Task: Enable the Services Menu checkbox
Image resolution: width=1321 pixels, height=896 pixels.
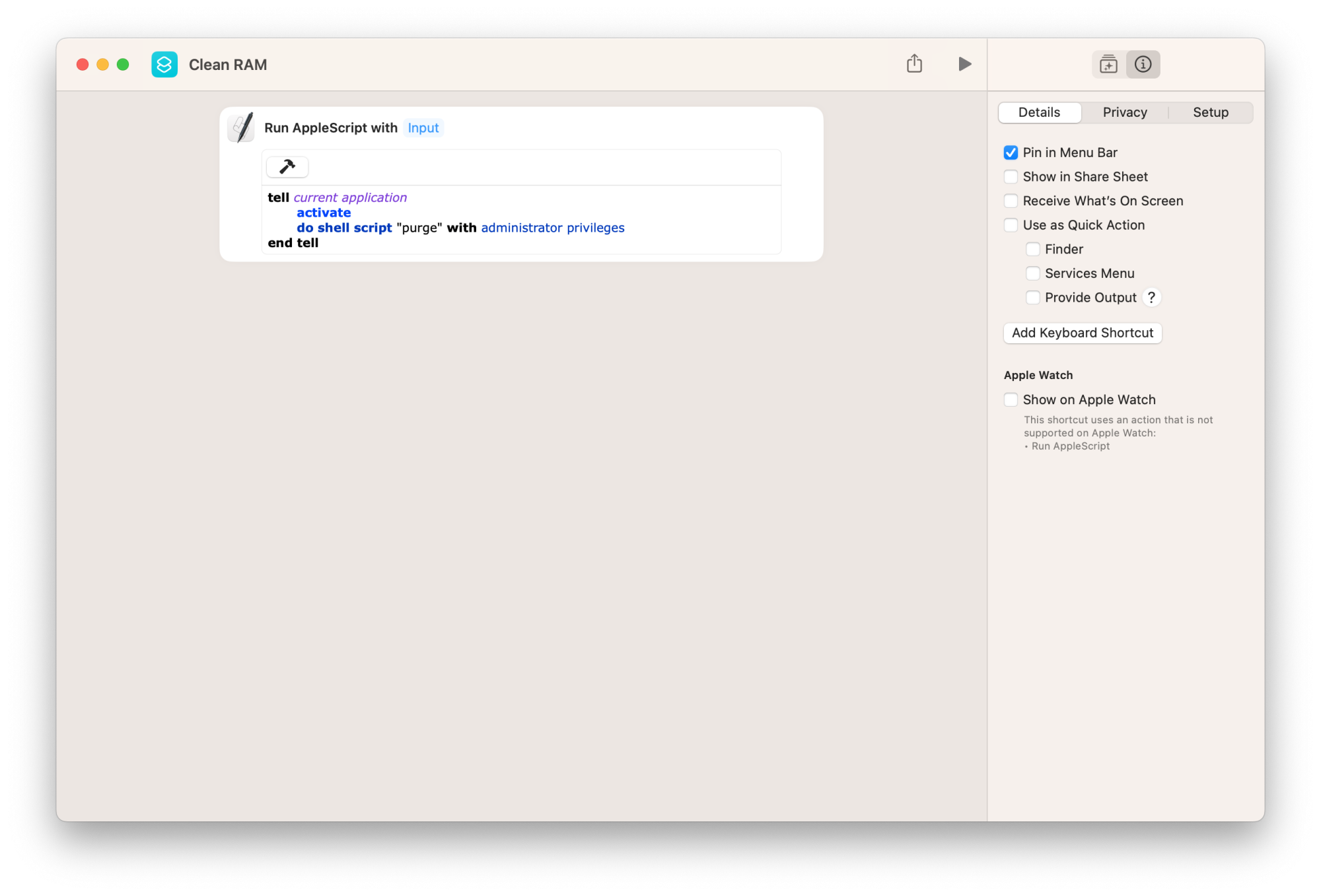Action: click(x=1032, y=273)
